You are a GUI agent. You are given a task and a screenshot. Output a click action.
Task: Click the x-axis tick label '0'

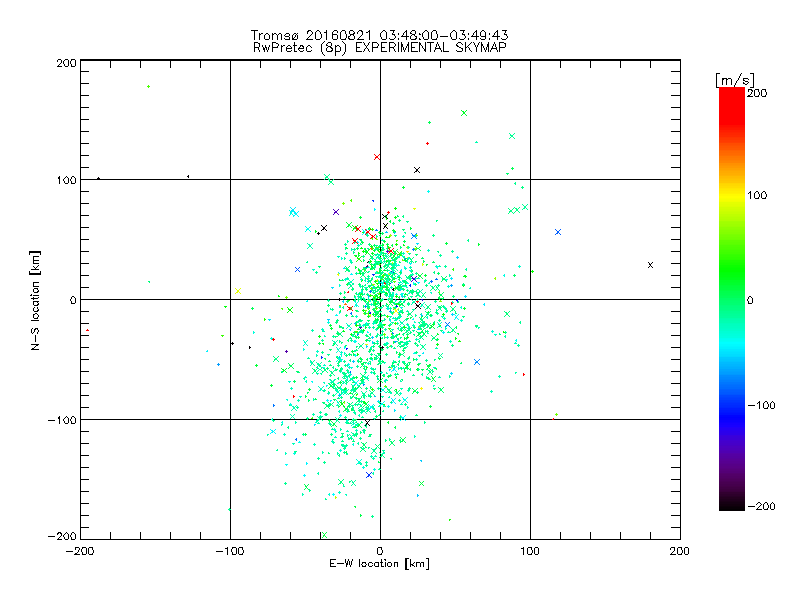(x=380, y=551)
